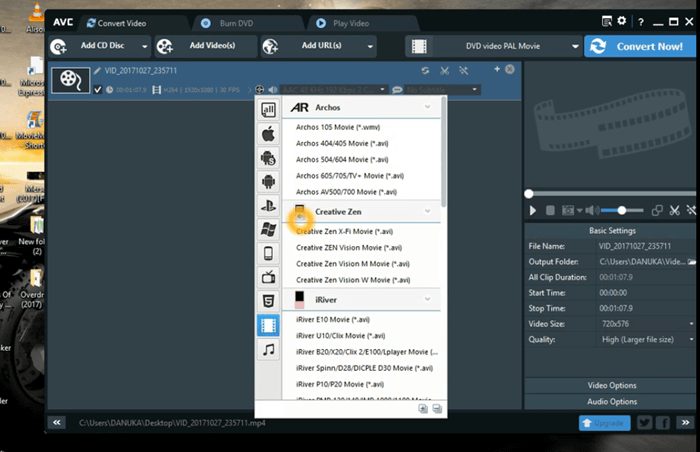Click the profile list scrollbar

click(443, 152)
